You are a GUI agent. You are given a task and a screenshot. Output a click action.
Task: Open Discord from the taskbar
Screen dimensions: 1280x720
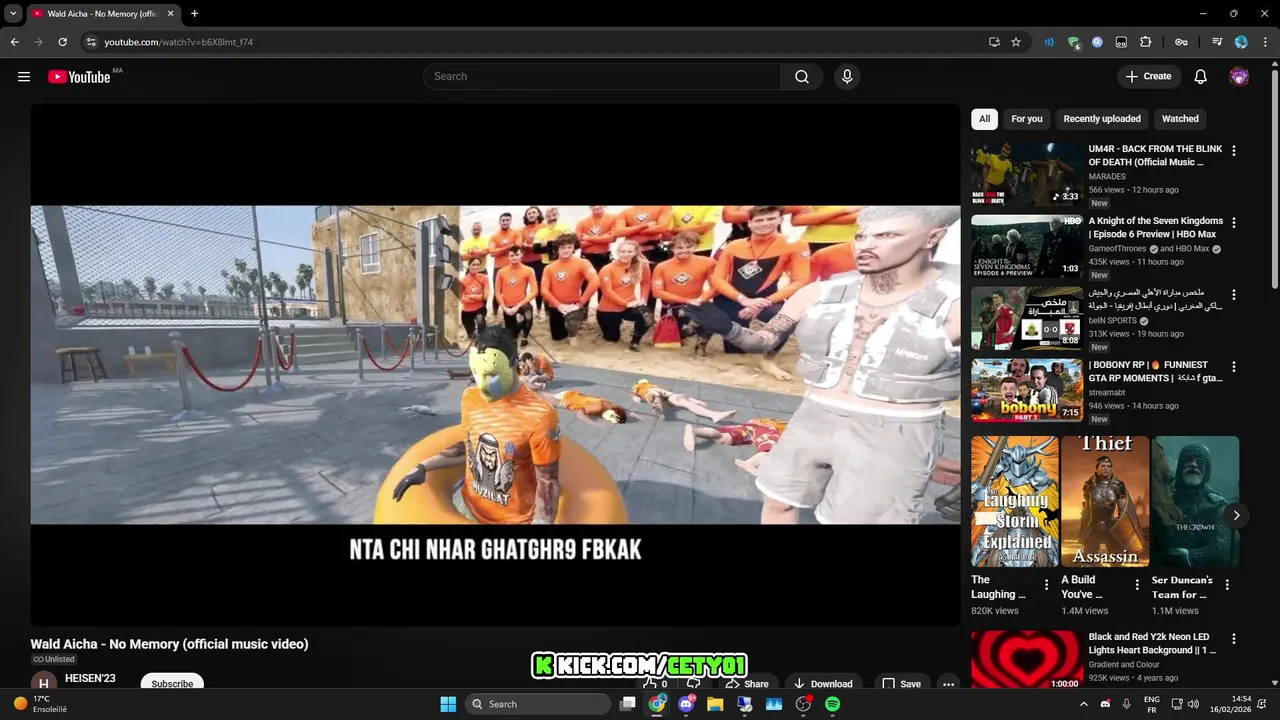click(x=686, y=704)
